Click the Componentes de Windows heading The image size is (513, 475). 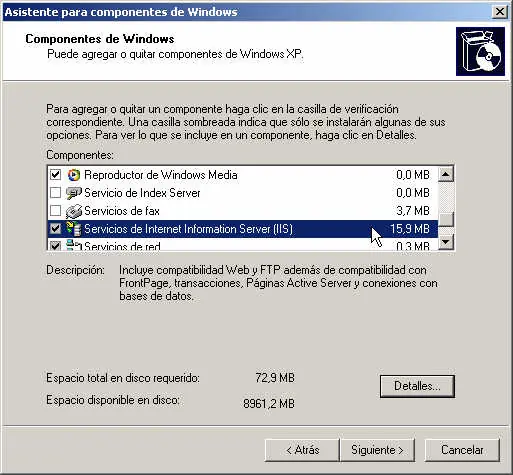(x=100, y=39)
